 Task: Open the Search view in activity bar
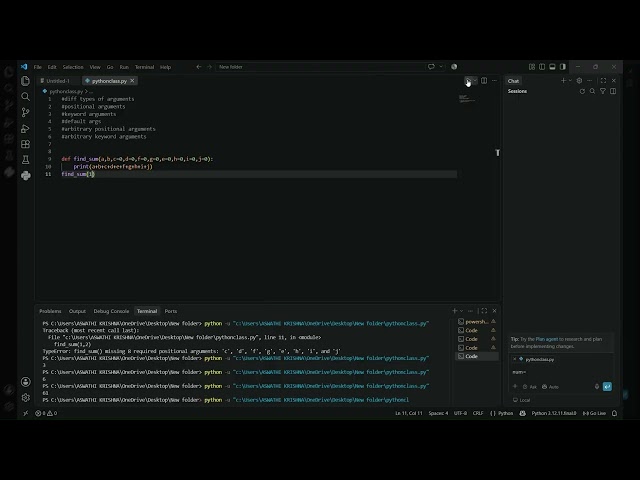25,96
